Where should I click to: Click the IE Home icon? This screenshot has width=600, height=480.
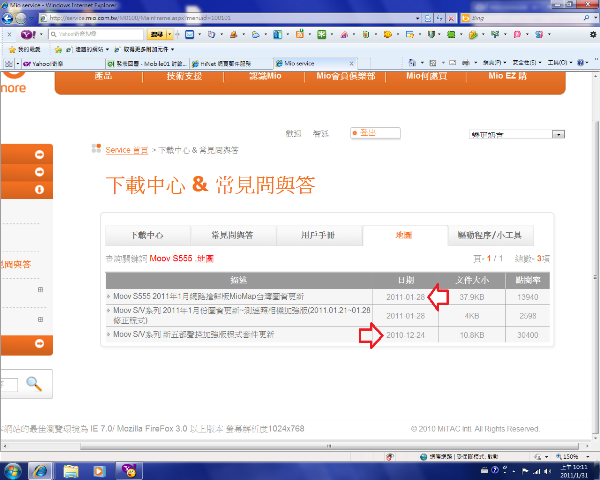412,62
